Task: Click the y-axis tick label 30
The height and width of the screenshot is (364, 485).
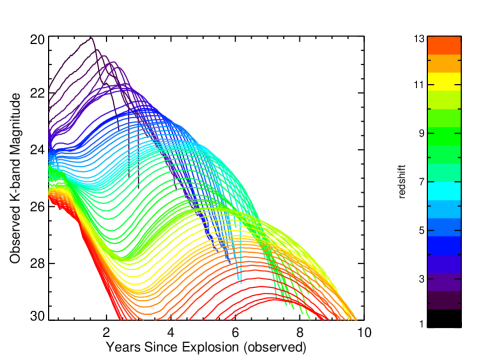Action: (x=37, y=316)
